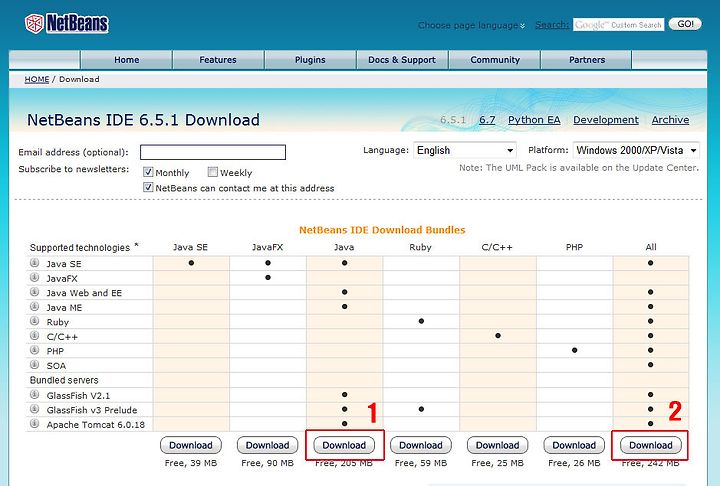720x486 pixels.
Task: Click the Free, 59 MB text
Action: pos(421,463)
